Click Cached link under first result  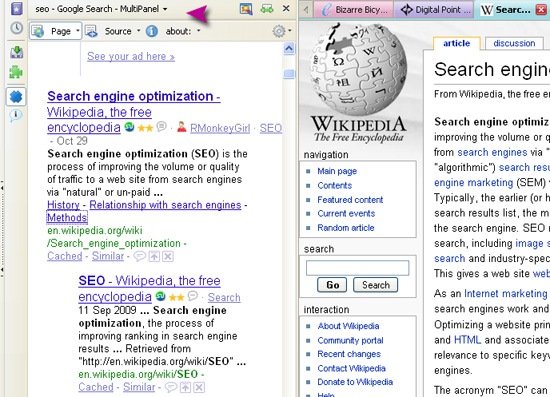click(x=65, y=256)
